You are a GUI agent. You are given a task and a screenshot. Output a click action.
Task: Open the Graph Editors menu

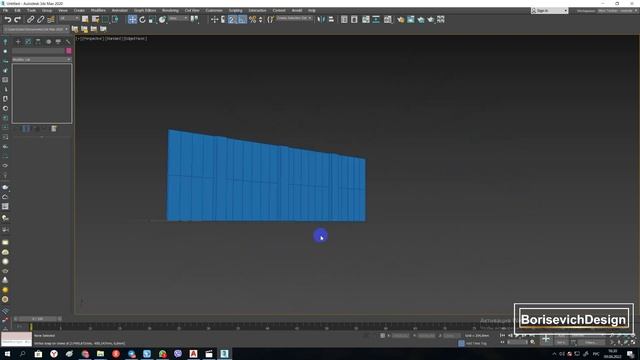pos(145,11)
